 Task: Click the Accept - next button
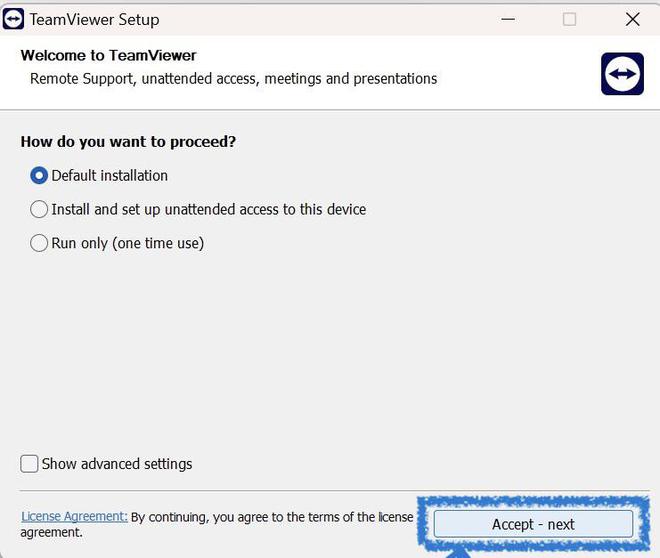(533, 524)
